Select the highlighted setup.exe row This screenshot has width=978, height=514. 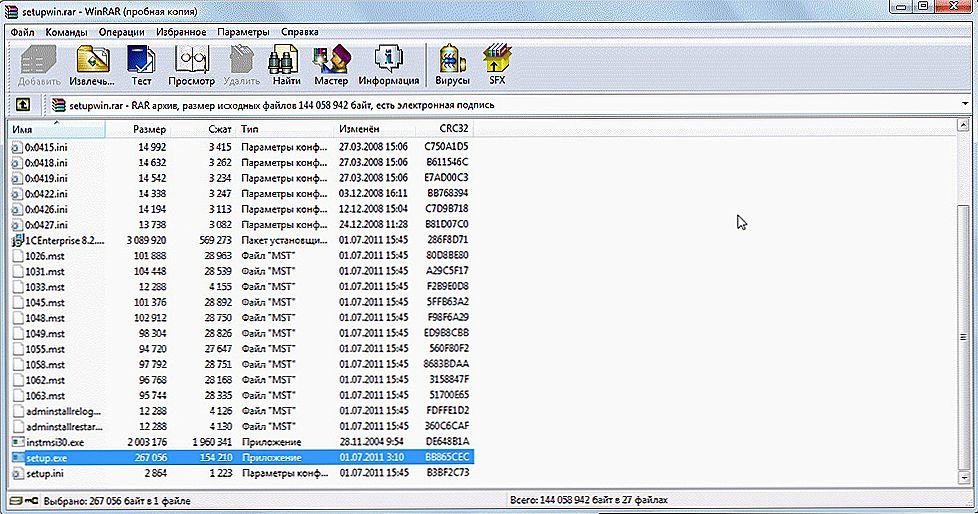click(242, 458)
